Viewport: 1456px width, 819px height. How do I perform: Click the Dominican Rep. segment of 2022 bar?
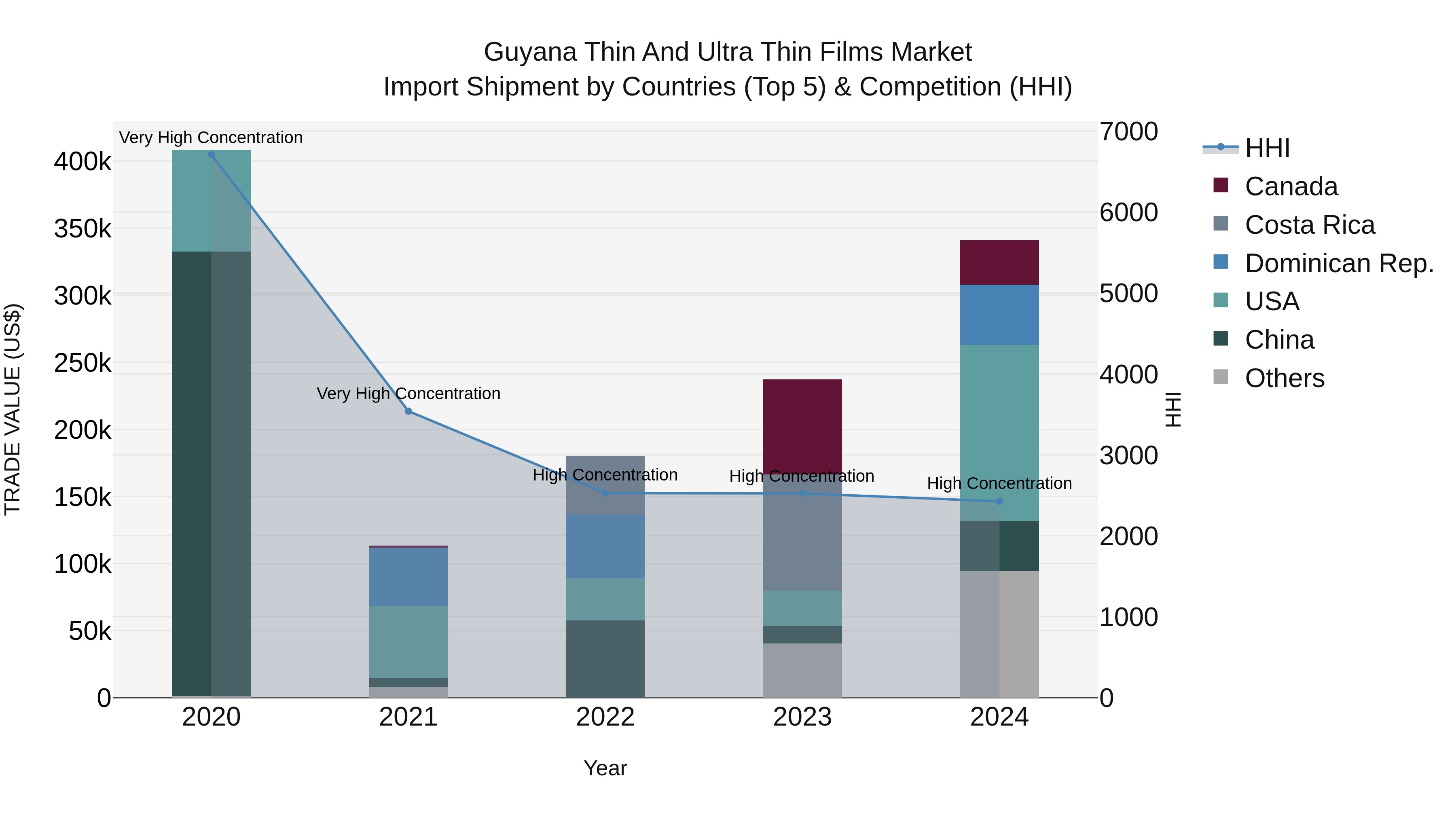click(x=605, y=546)
